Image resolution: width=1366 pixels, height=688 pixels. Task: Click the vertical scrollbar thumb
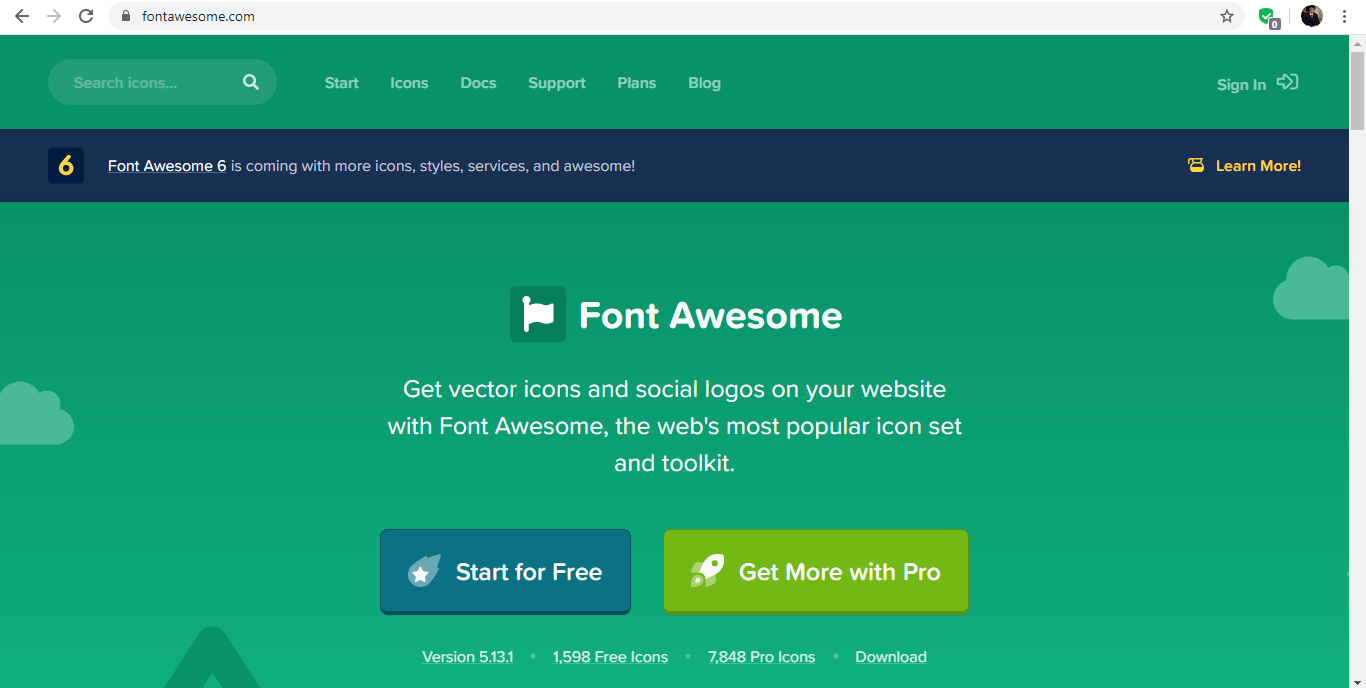click(x=1357, y=90)
